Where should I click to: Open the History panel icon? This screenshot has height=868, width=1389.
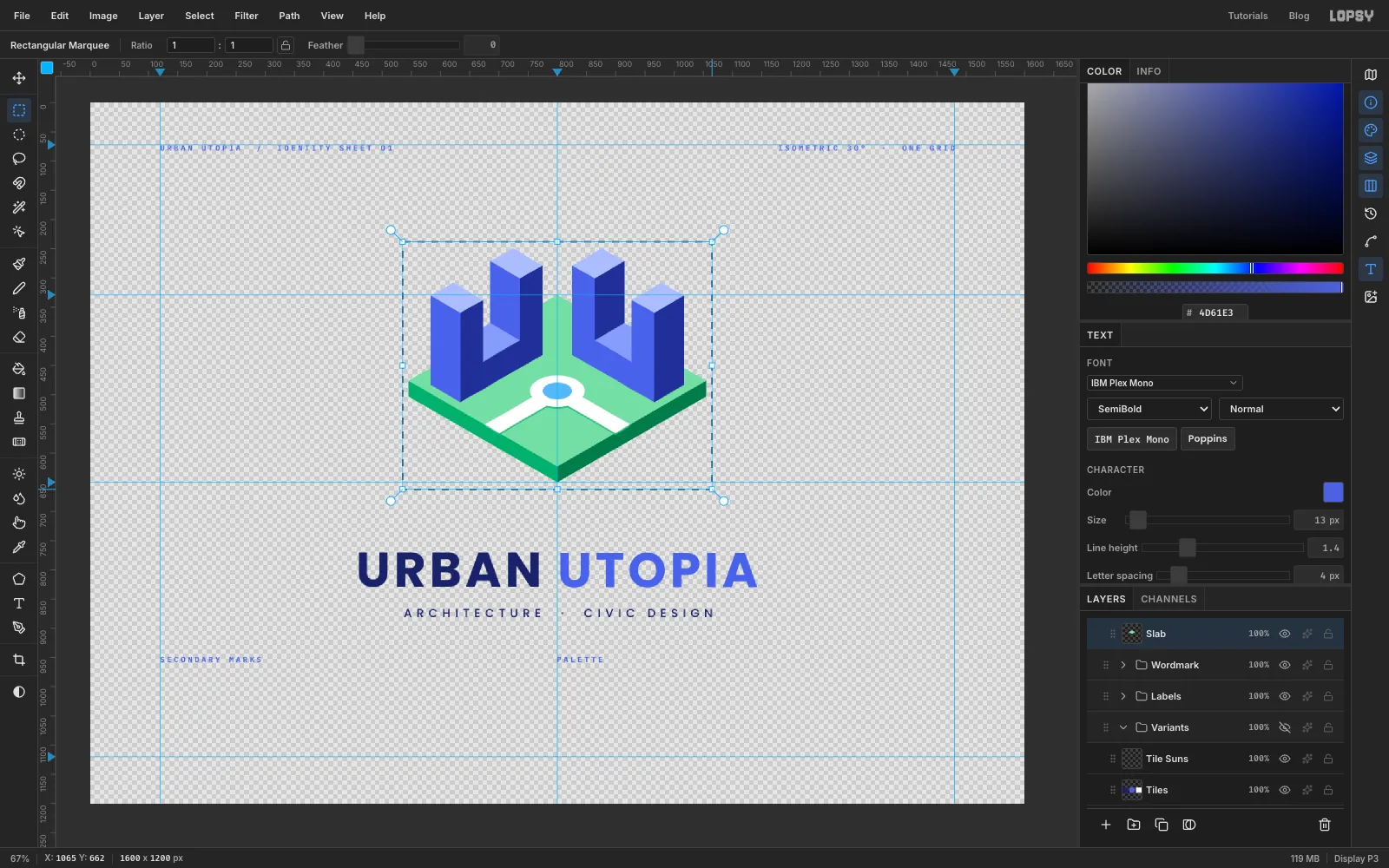(x=1371, y=214)
